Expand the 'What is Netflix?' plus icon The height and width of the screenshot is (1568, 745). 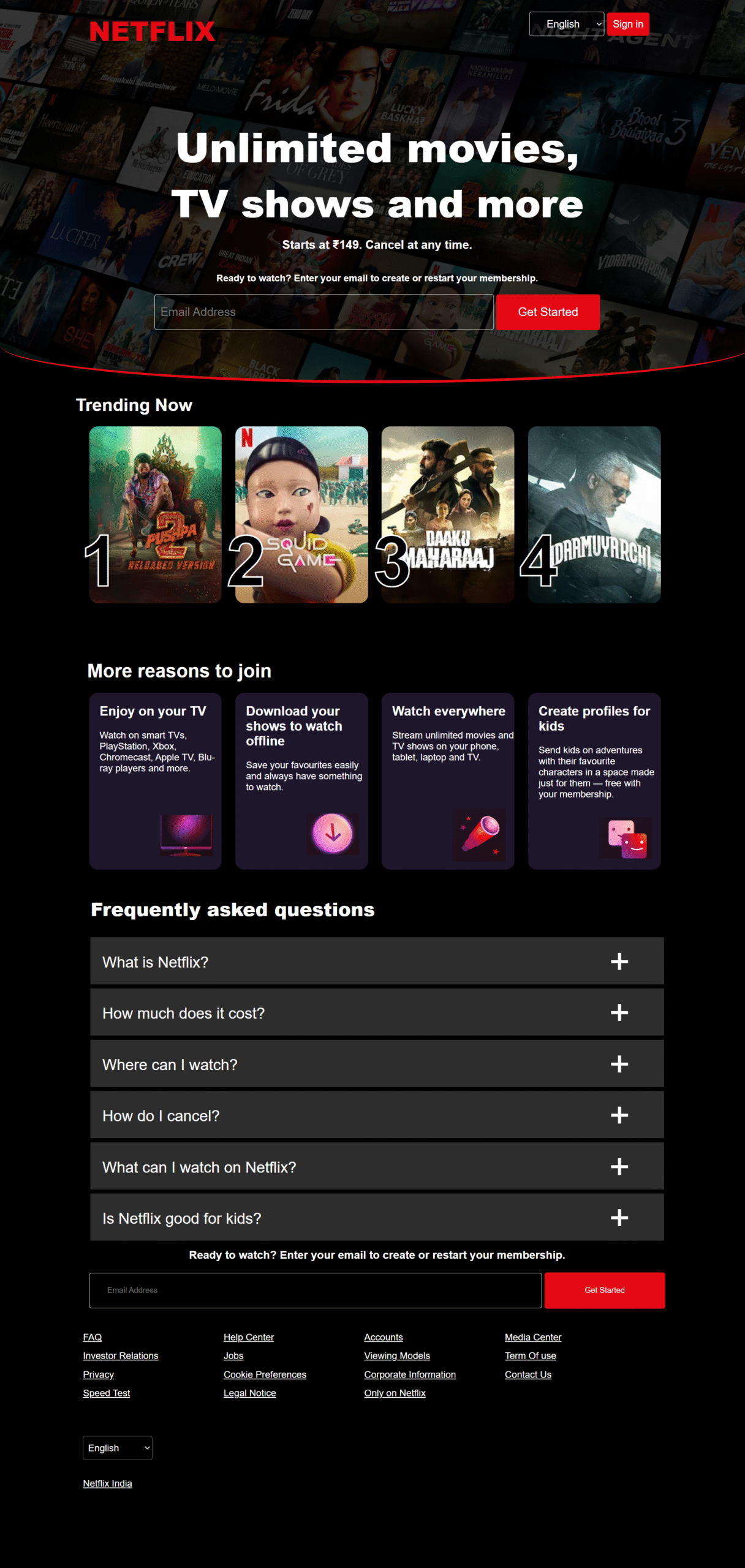pyautogui.click(x=619, y=962)
